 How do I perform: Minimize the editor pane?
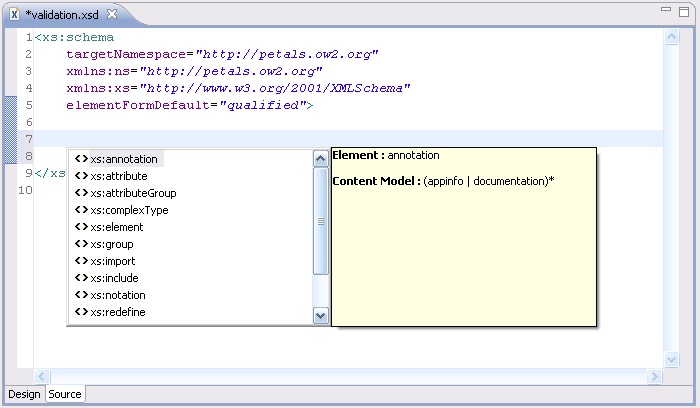pos(665,10)
